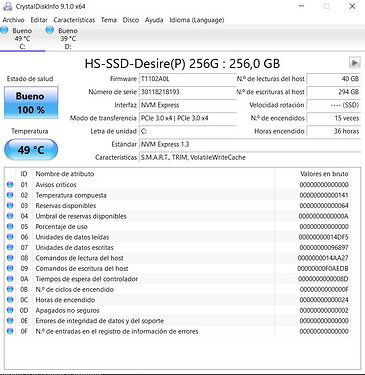
Task: Click the next disk arrow button
Action: click(355, 63)
